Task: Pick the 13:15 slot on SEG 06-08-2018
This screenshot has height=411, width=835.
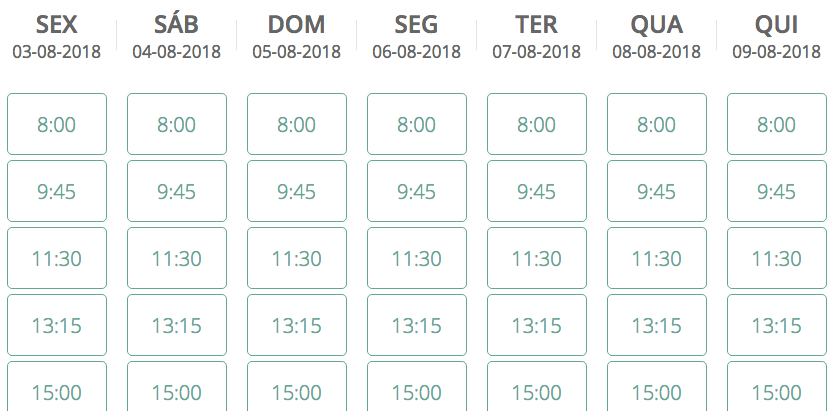Action: click(417, 325)
